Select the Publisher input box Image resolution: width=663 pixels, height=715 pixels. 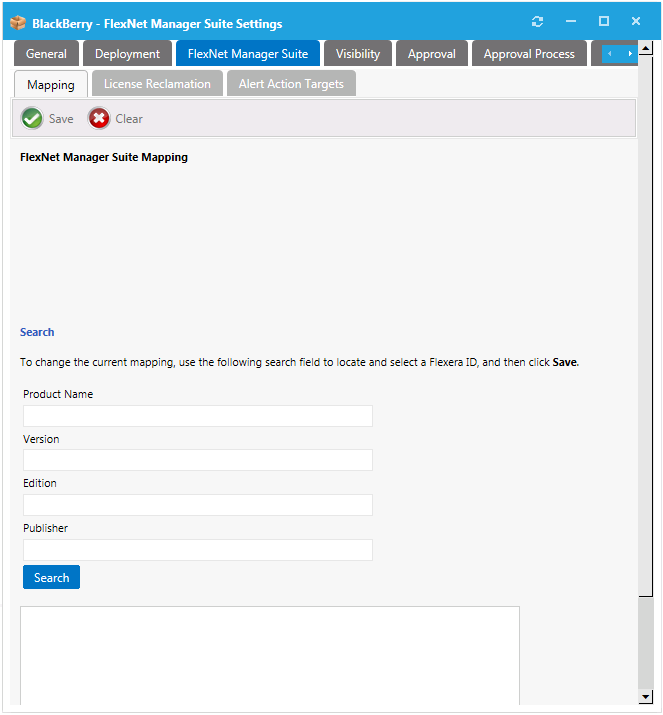(x=198, y=550)
